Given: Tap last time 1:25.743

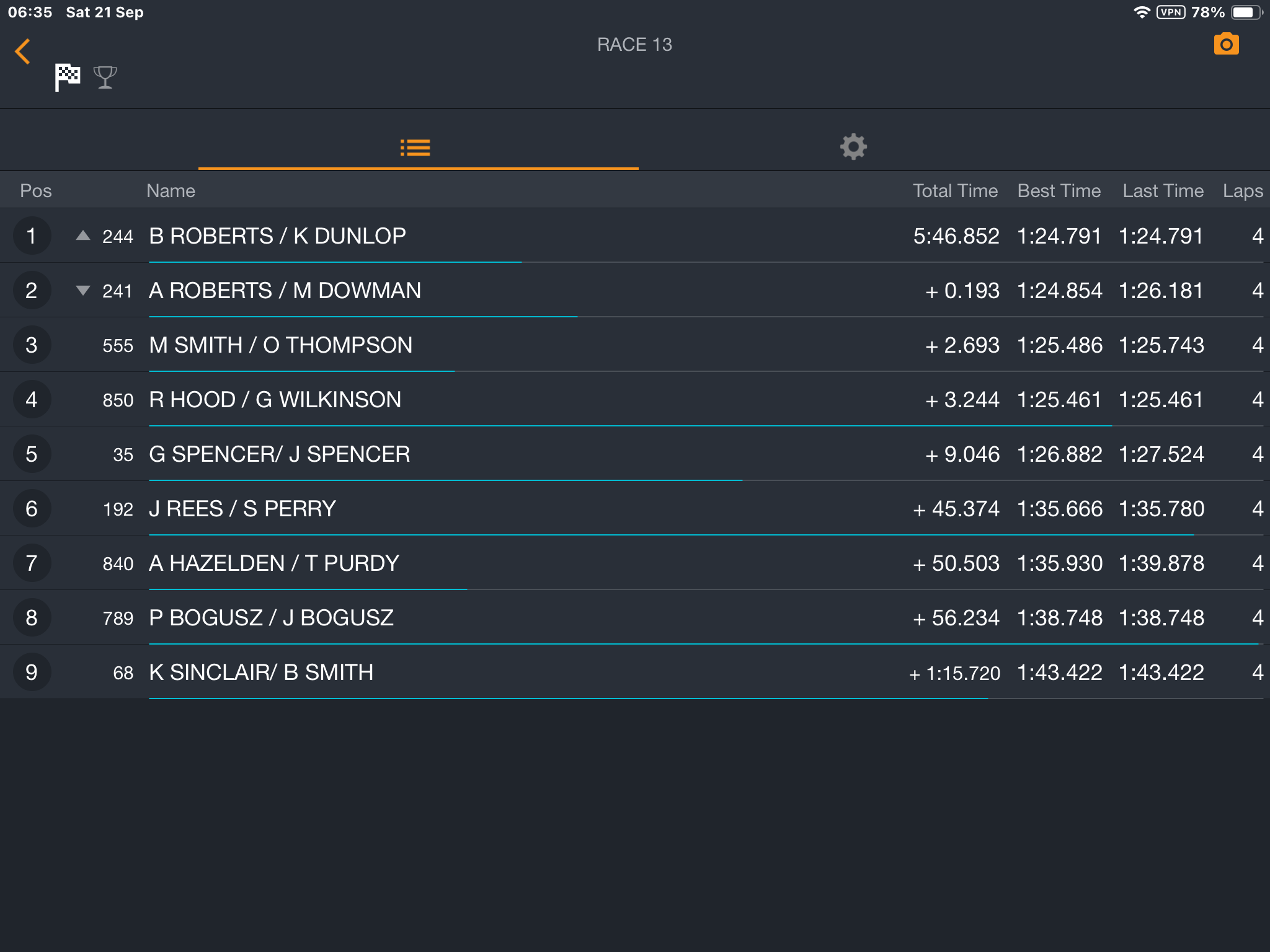Looking at the screenshot, I should 1161,345.
